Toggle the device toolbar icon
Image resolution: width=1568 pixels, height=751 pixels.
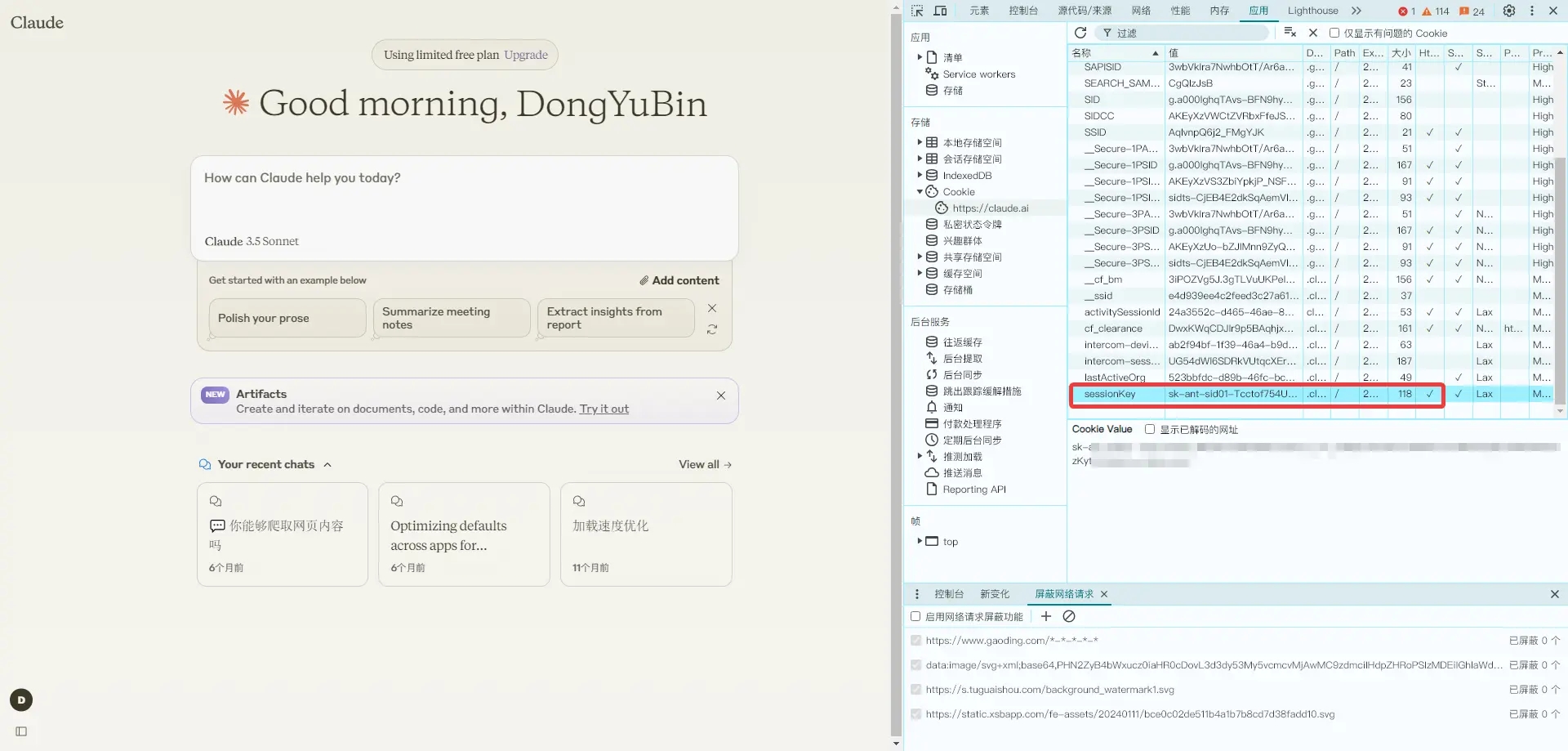click(941, 11)
